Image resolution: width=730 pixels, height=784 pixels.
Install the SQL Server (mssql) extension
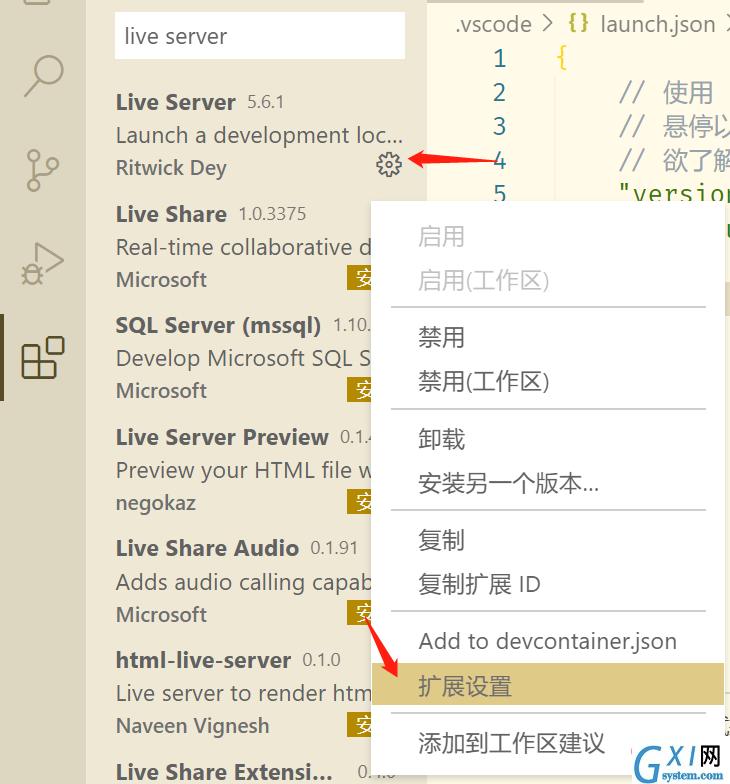(360, 390)
